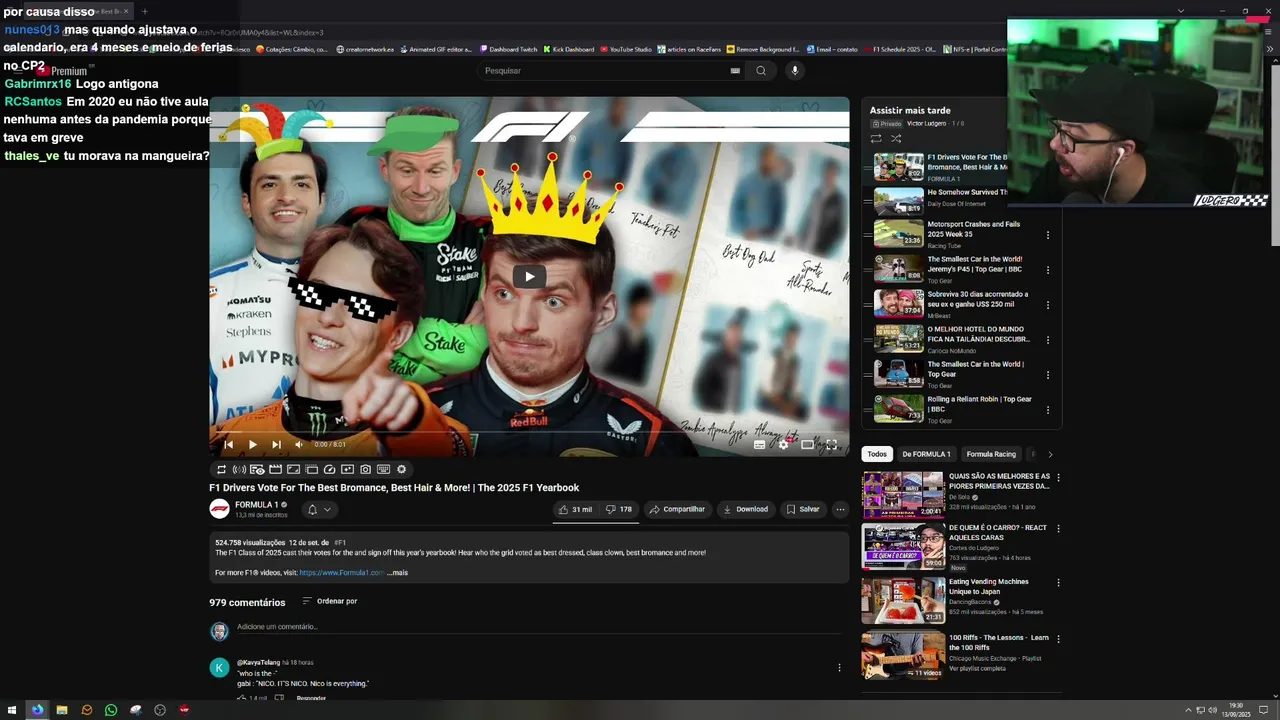Click the small play button in player bar
Screen dimensions: 1280x720
coord(252,444)
